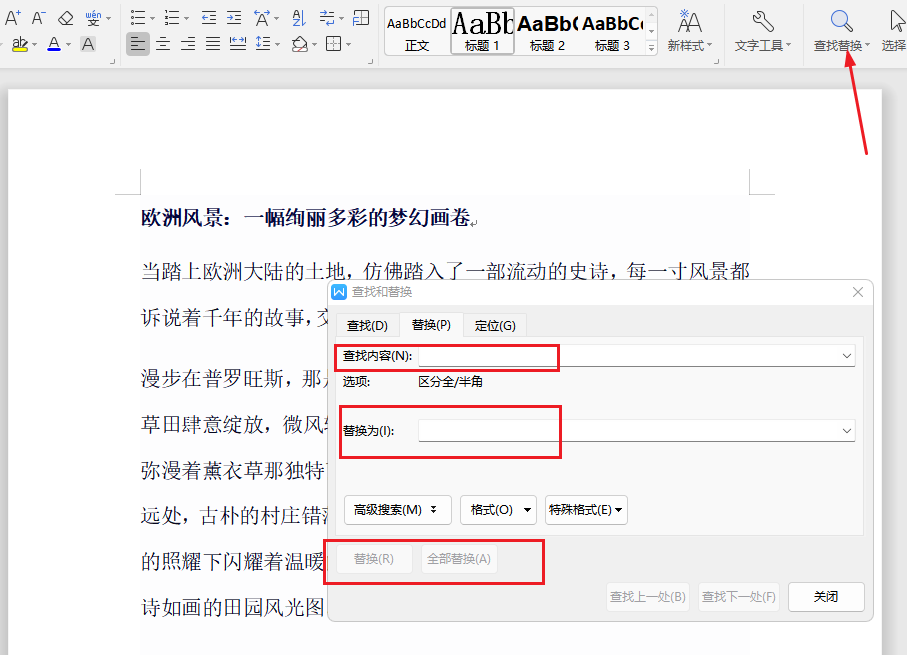Apply the Phonetic Guide (拼音指南) icon
This screenshot has width=907, height=655.
coord(92,17)
